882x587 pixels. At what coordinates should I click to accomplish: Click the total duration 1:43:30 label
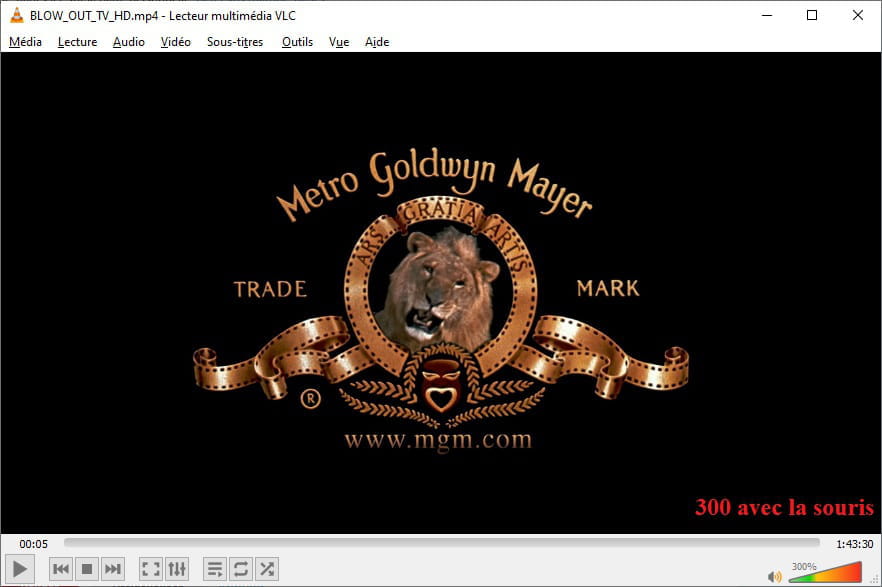854,544
